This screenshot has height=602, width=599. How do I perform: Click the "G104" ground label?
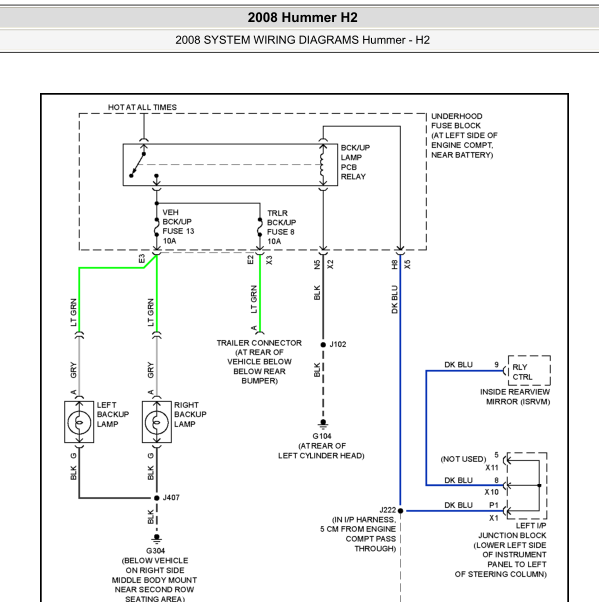click(x=322, y=436)
